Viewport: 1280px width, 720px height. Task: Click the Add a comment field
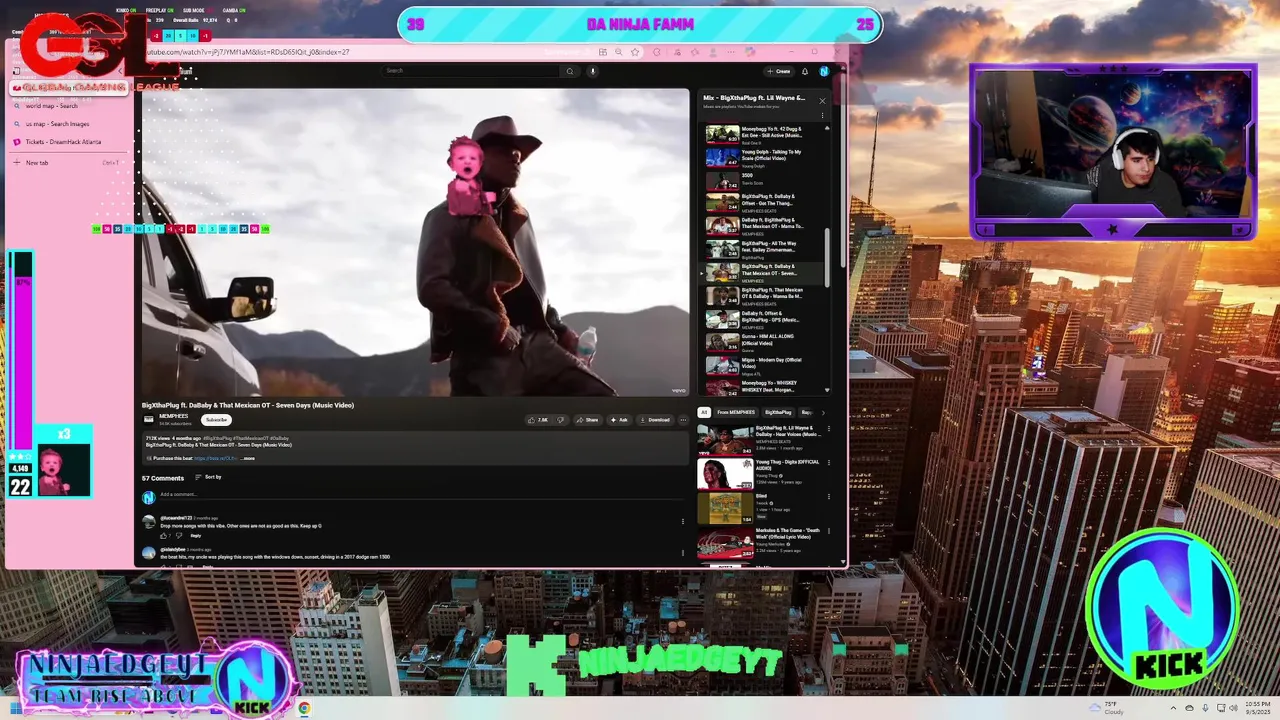(x=420, y=494)
